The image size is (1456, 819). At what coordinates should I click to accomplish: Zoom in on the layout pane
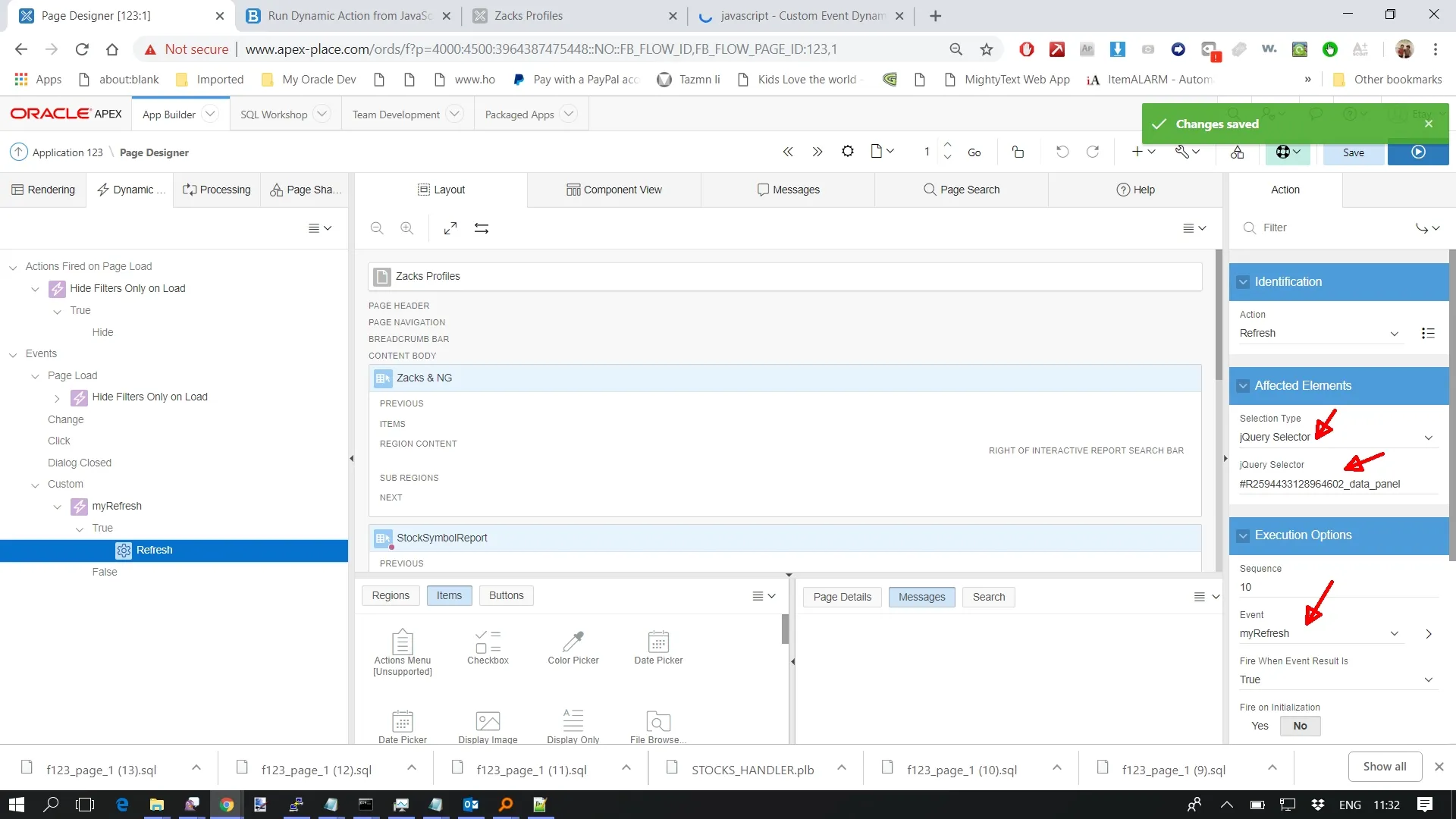point(407,228)
